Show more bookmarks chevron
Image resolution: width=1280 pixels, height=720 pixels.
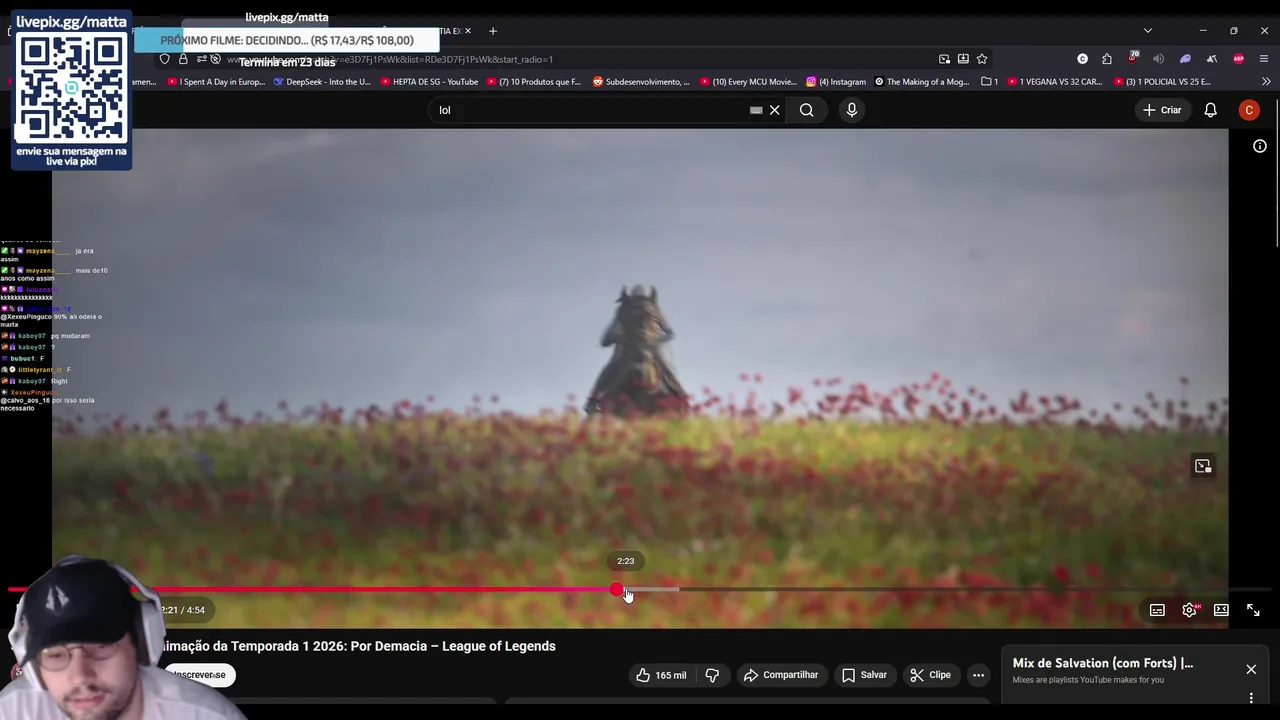(1266, 82)
